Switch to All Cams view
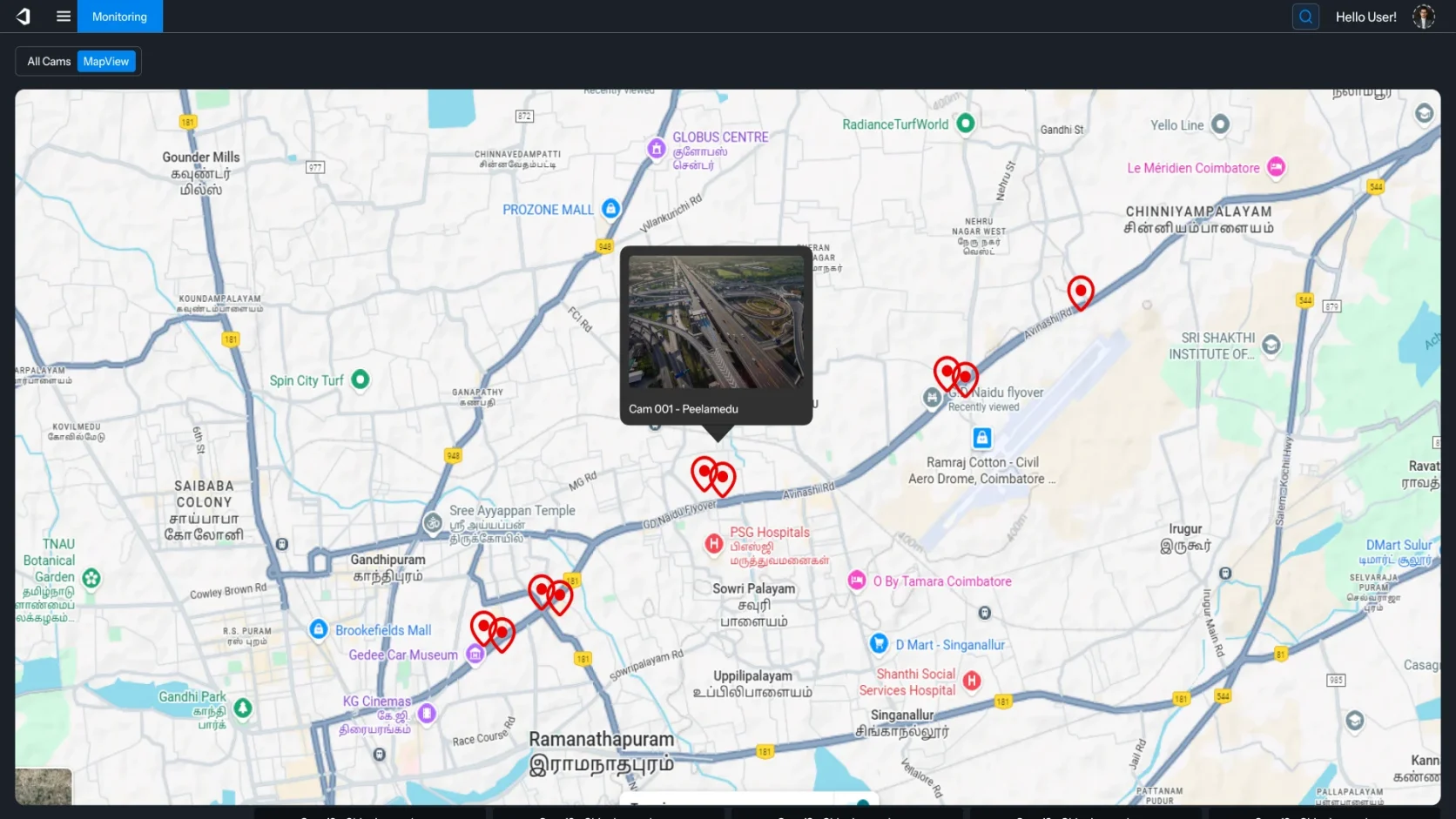Screen dimensions: 1456x819 (49, 61)
